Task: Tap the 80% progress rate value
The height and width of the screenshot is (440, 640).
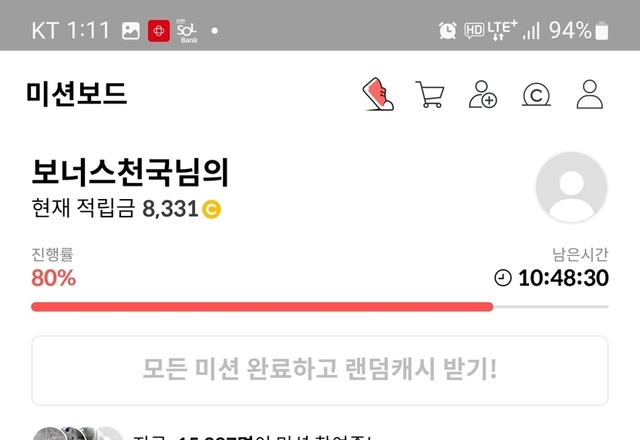Action: tap(53, 278)
